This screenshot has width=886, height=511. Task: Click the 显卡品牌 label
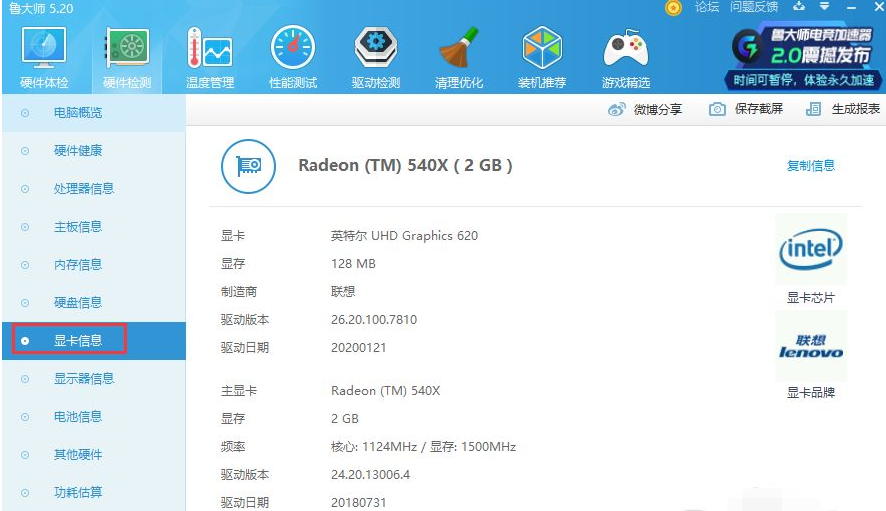coord(811,393)
